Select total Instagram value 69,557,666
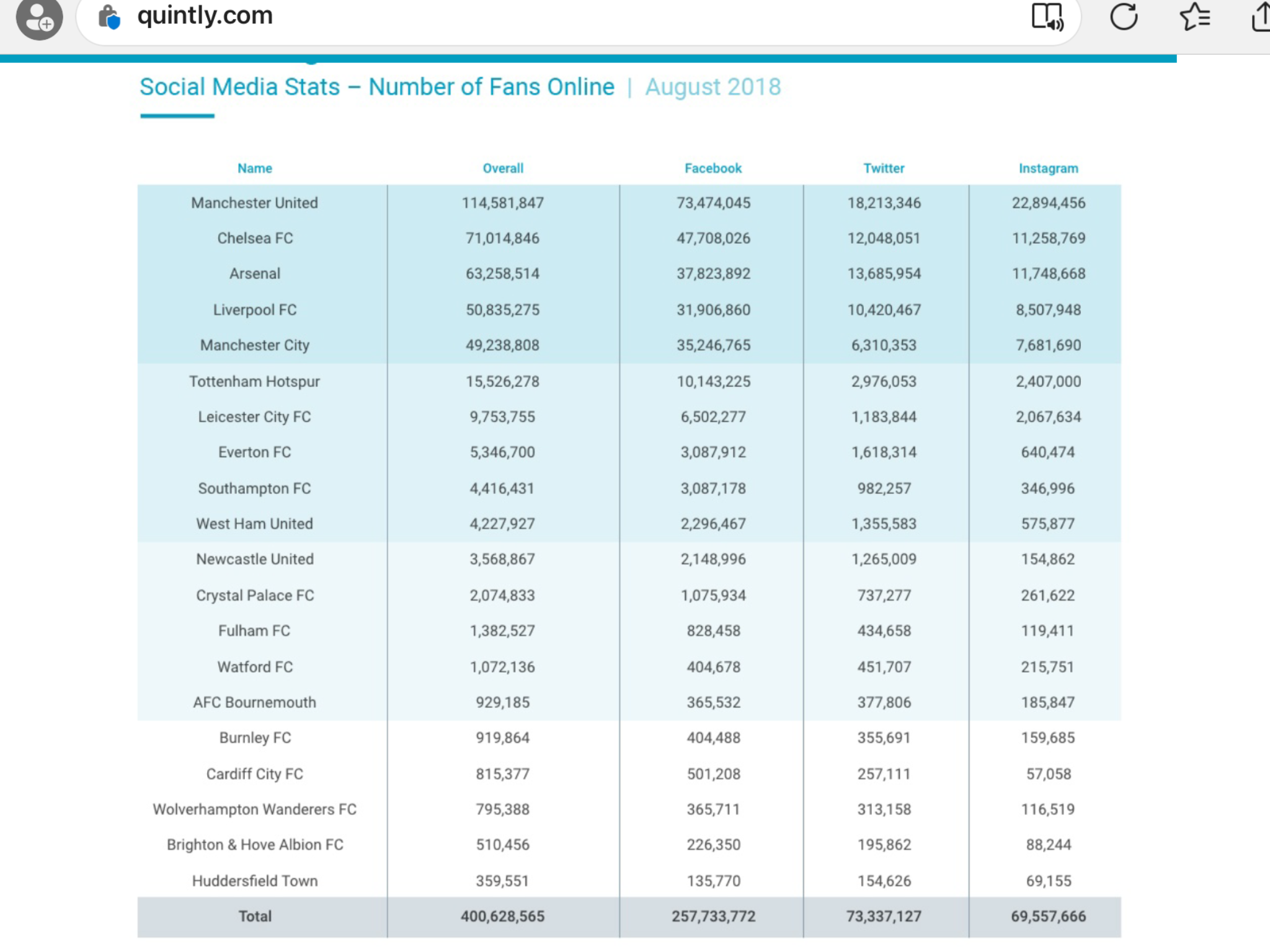Viewport: 1270px width, 952px height. coord(1048,916)
